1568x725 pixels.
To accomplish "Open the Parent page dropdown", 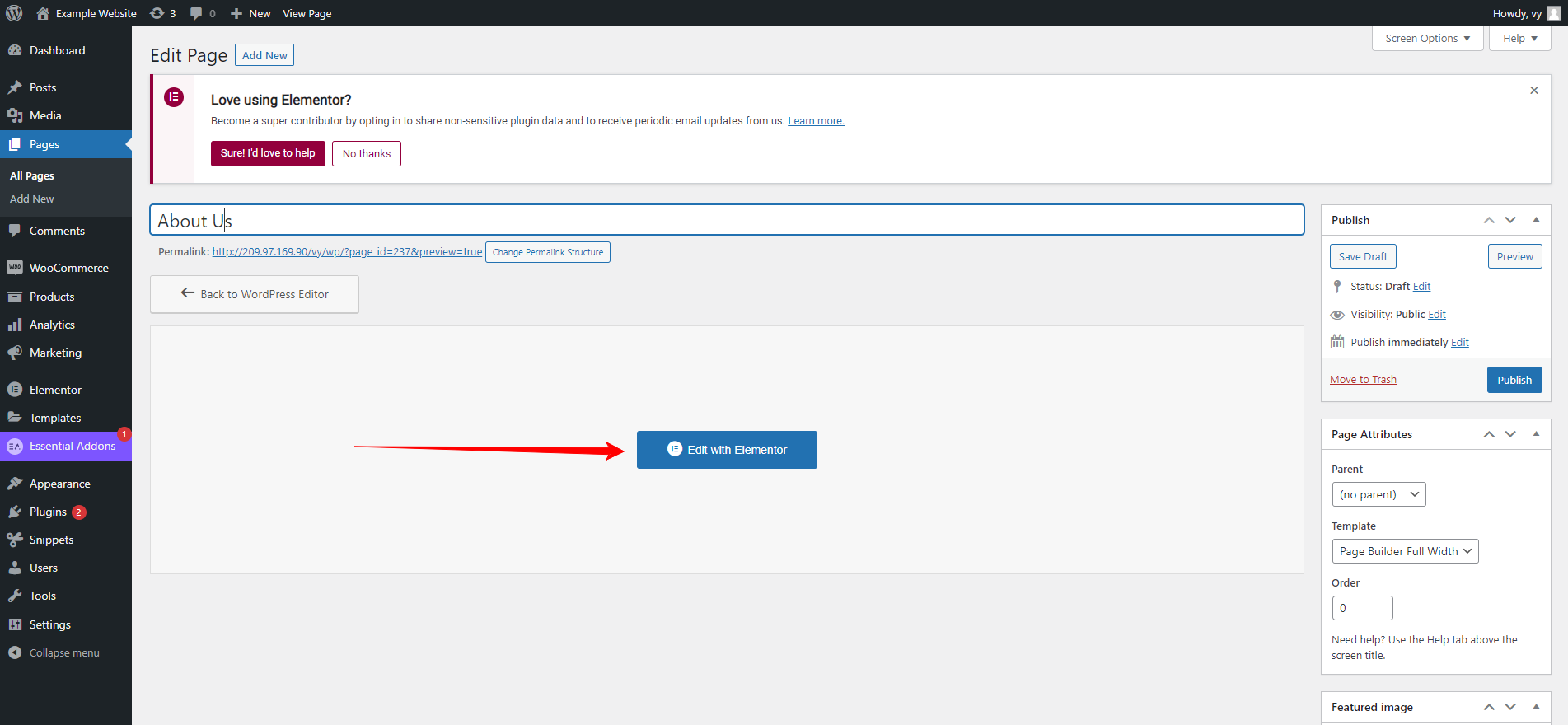I will pyautogui.click(x=1378, y=494).
